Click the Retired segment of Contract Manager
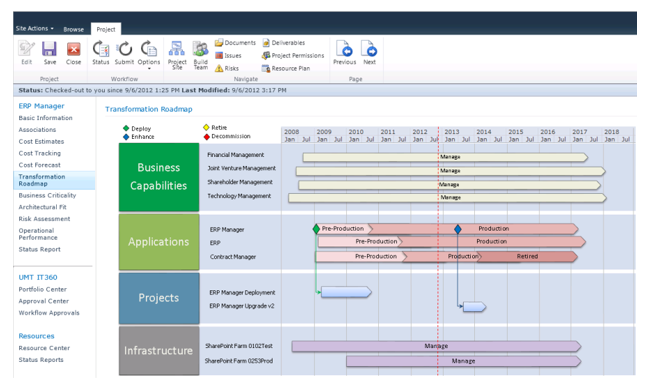The height and width of the screenshot is (390, 651). pos(527,257)
